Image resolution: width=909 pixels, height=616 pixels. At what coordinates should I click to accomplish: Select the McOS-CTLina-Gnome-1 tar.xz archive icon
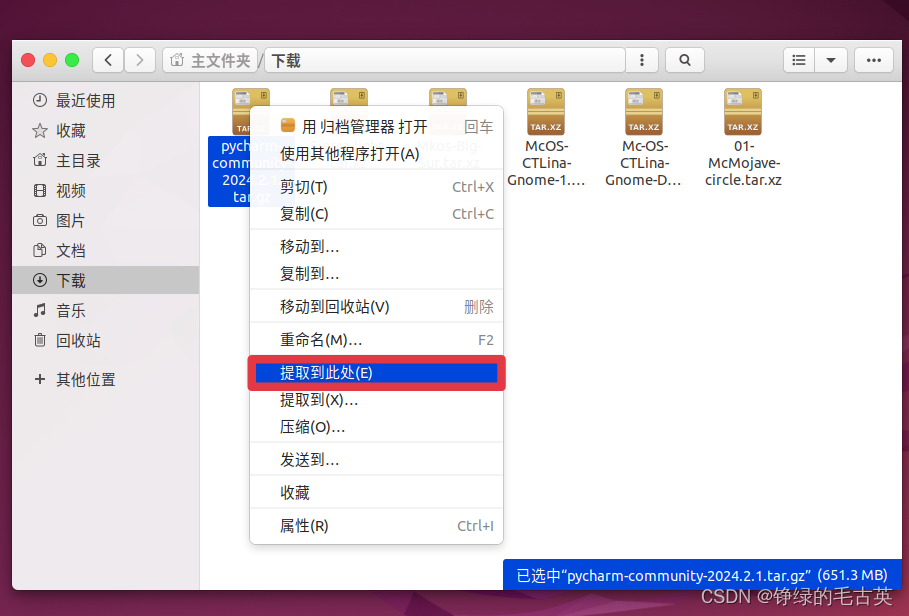coord(546,111)
